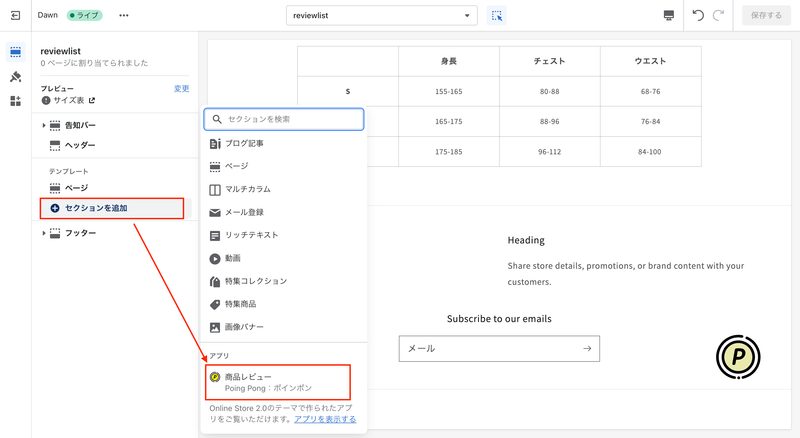Image resolution: width=800 pixels, height=438 pixels.
Task: Click the フッター section icon
Action: pyautogui.click(x=55, y=233)
